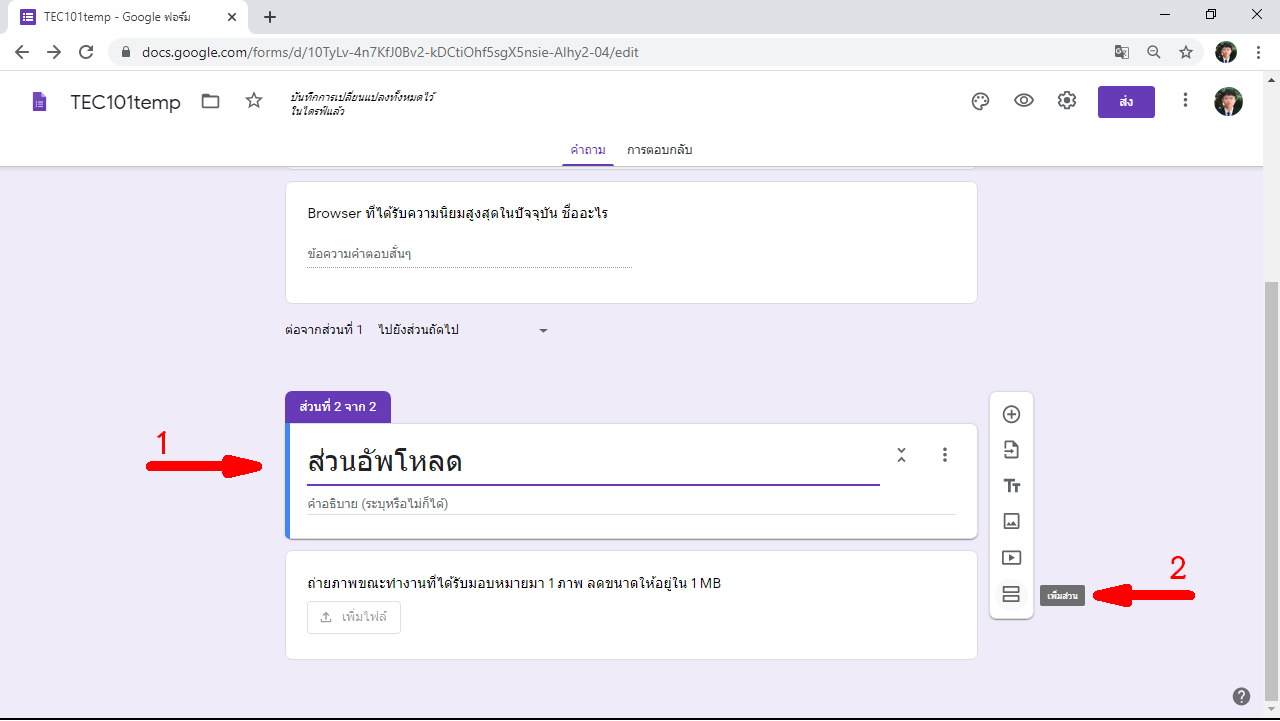This screenshot has height=721, width=1280.
Task: Click the add question plus icon
Action: coord(1011,414)
